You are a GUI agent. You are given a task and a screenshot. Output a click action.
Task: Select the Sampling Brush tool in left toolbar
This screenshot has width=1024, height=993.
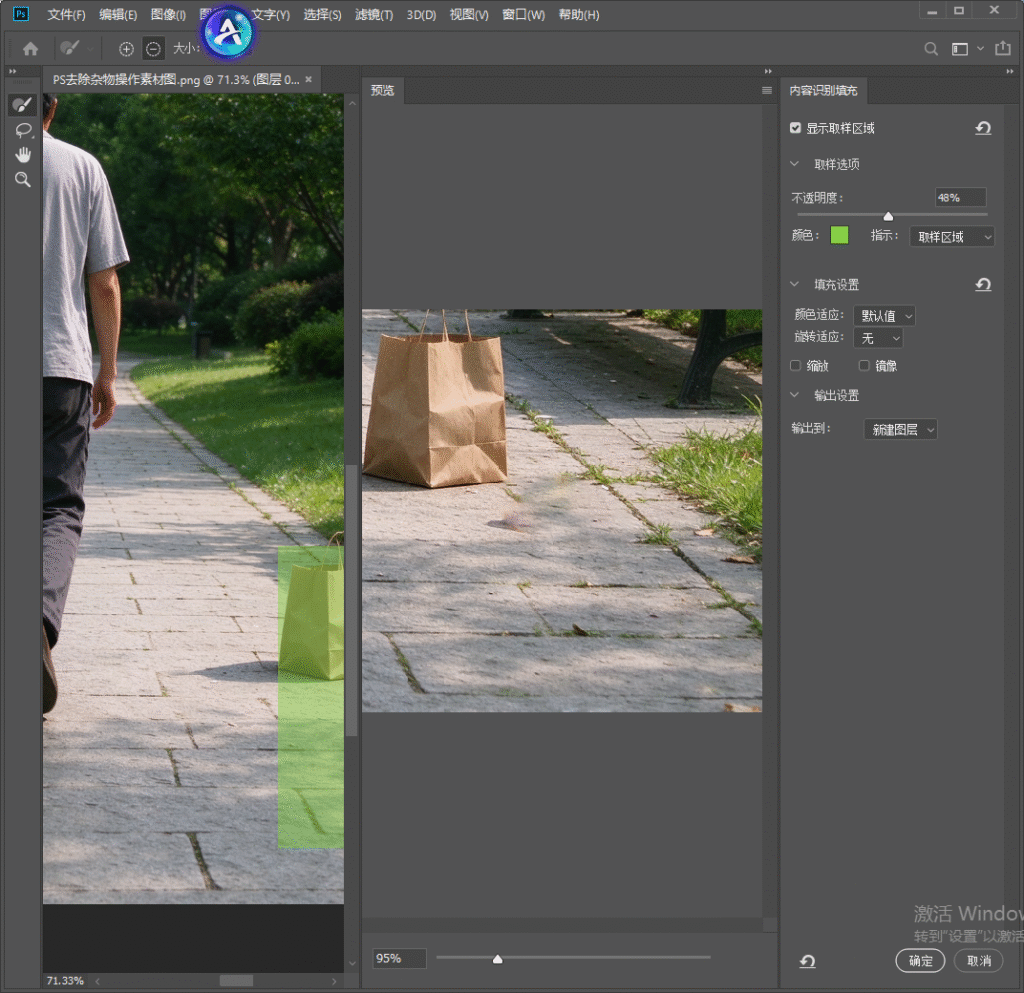[22, 104]
